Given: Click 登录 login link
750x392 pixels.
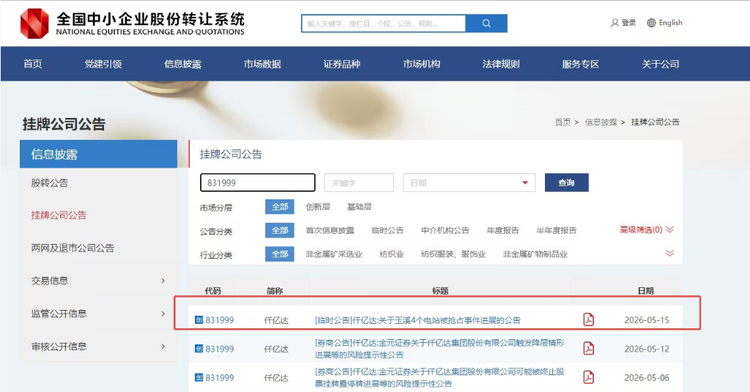Looking at the screenshot, I should point(629,23).
